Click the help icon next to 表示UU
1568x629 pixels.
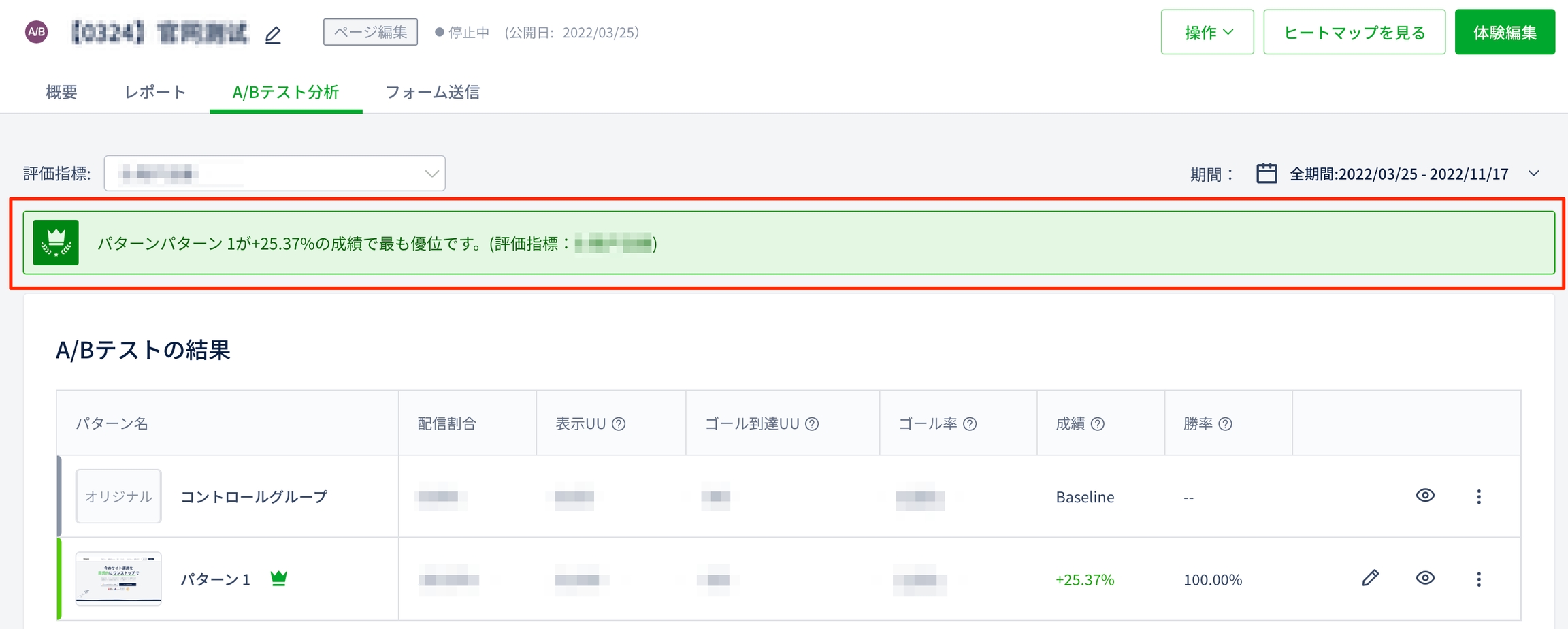[619, 424]
